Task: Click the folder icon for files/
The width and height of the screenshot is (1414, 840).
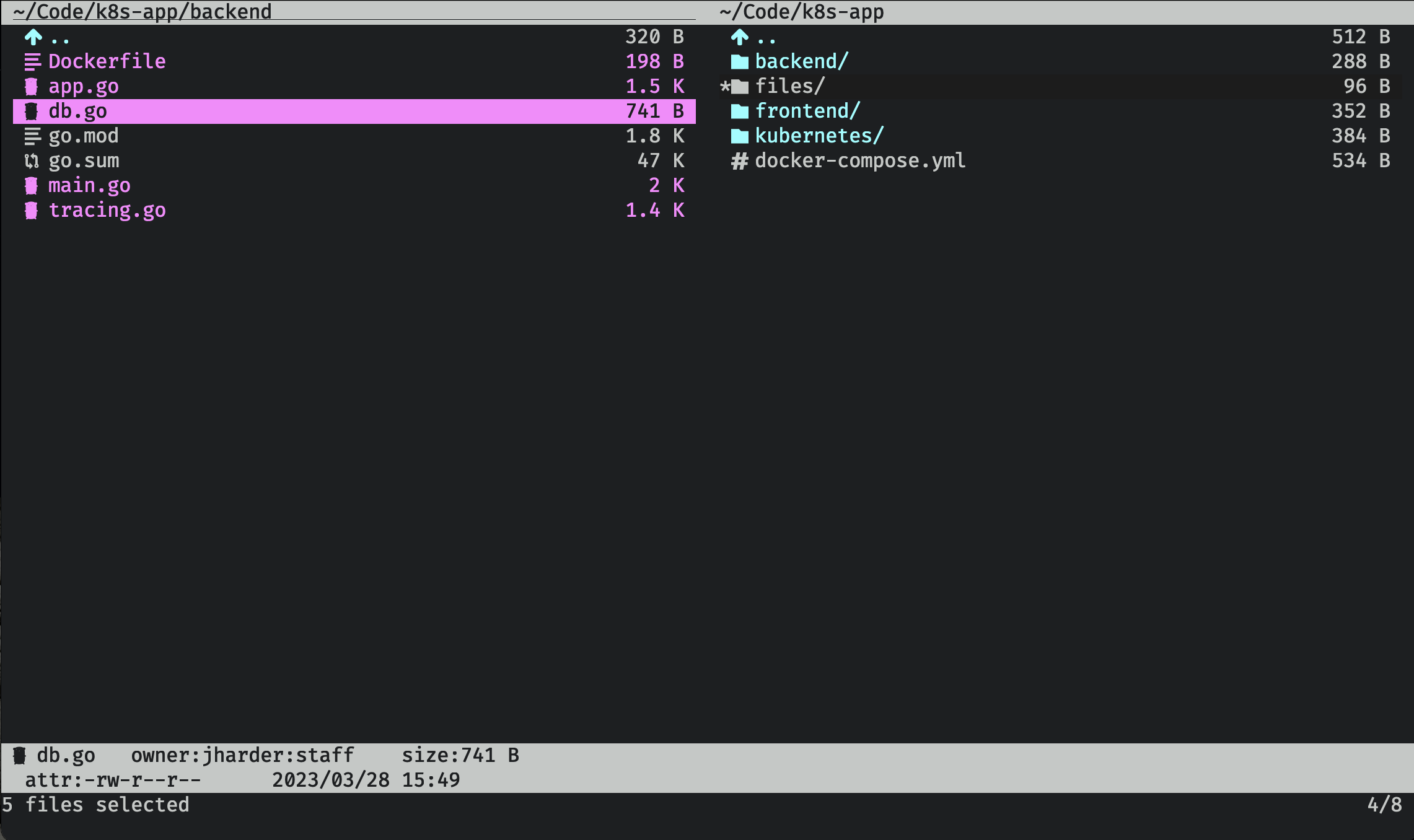Action: tap(740, 87)
